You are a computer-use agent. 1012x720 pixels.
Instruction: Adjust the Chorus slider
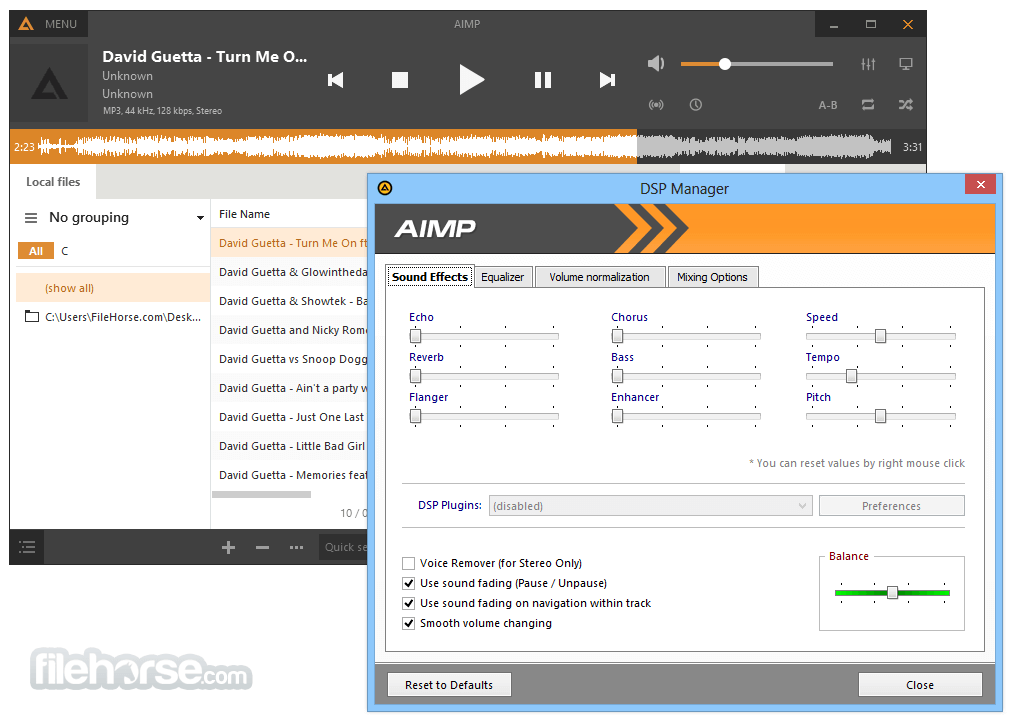[686, 336]
